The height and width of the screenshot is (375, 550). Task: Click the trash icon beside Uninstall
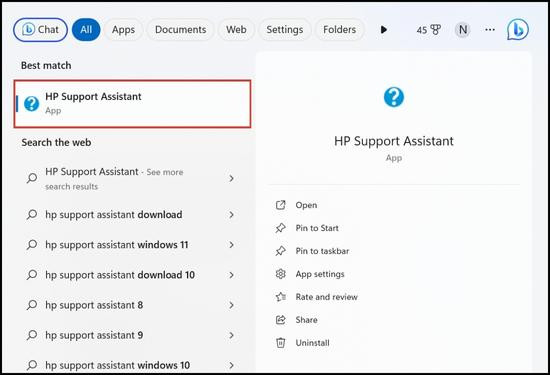281,343
